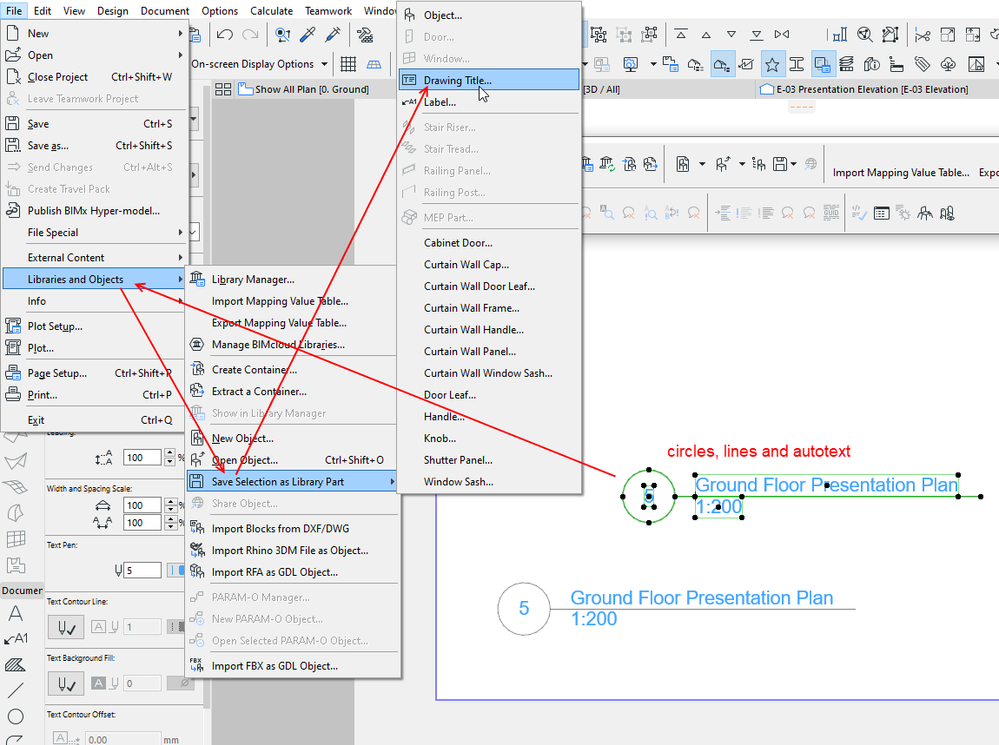The height and width of the screenshot is (745, 999).
Task: Expand the New submenu arrow in the File menu
Action: [181, 33]
